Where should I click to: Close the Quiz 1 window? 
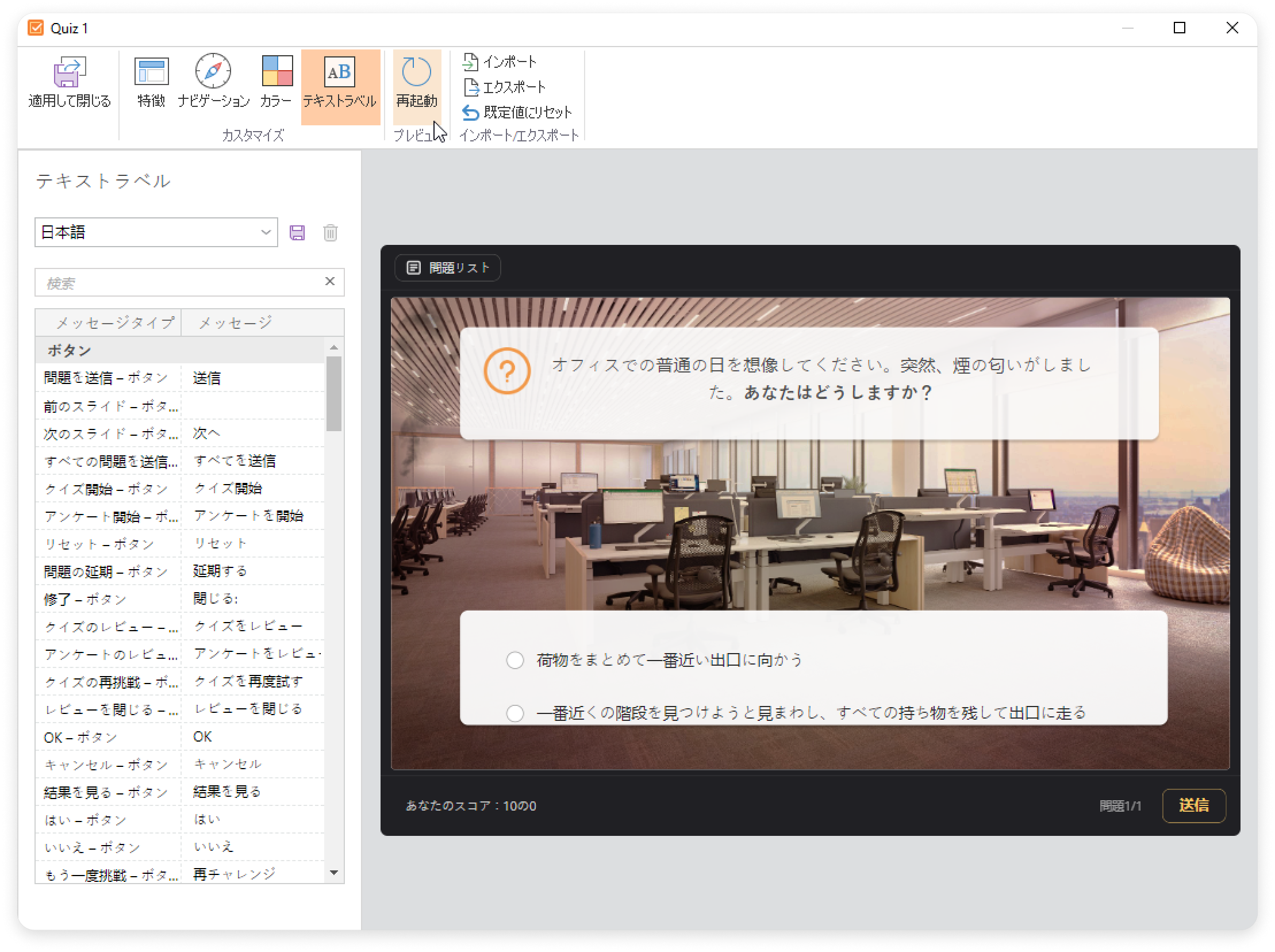tap(1232, 28)
